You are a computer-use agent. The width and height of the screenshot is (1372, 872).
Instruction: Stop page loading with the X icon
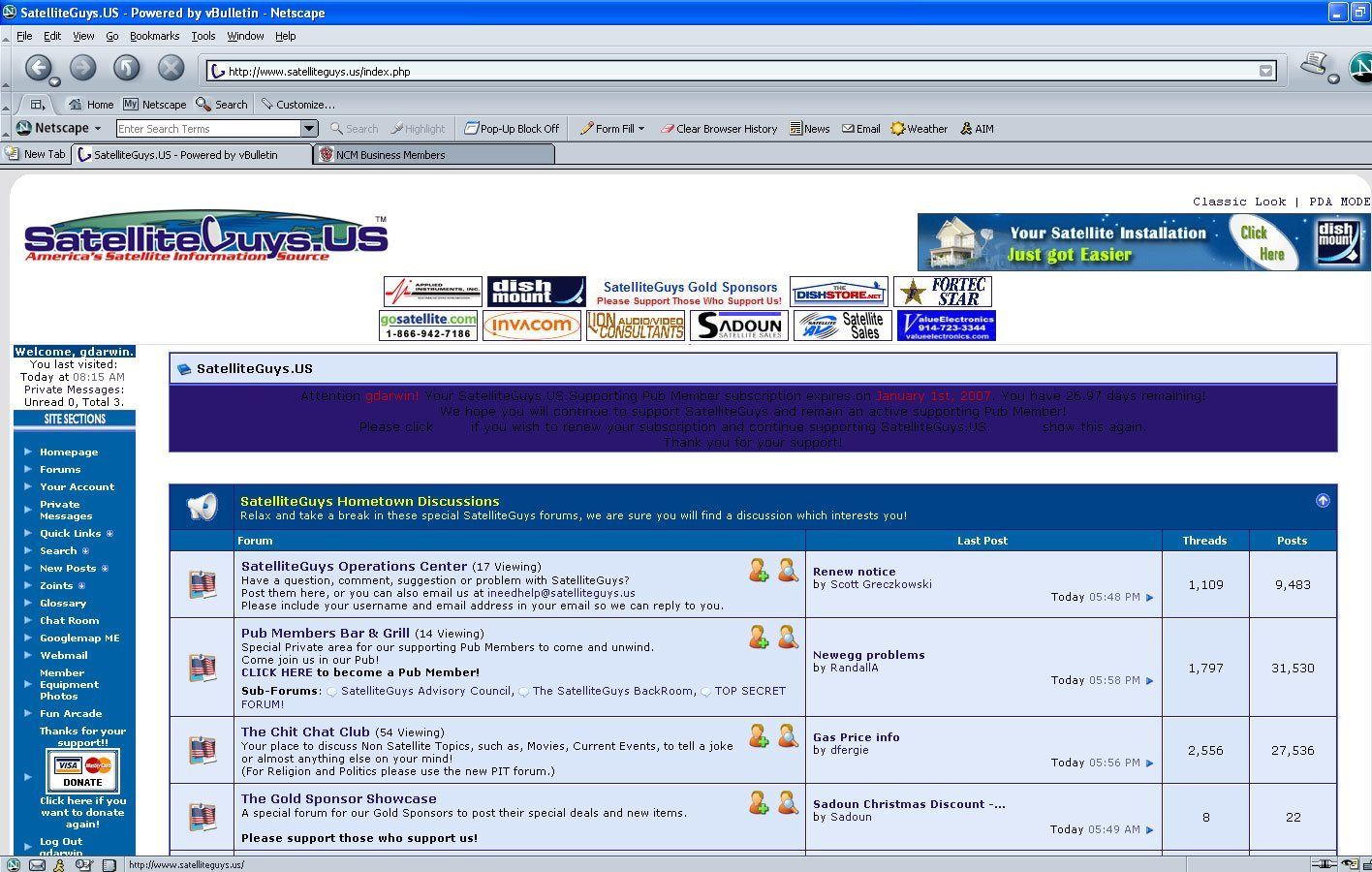171,67
